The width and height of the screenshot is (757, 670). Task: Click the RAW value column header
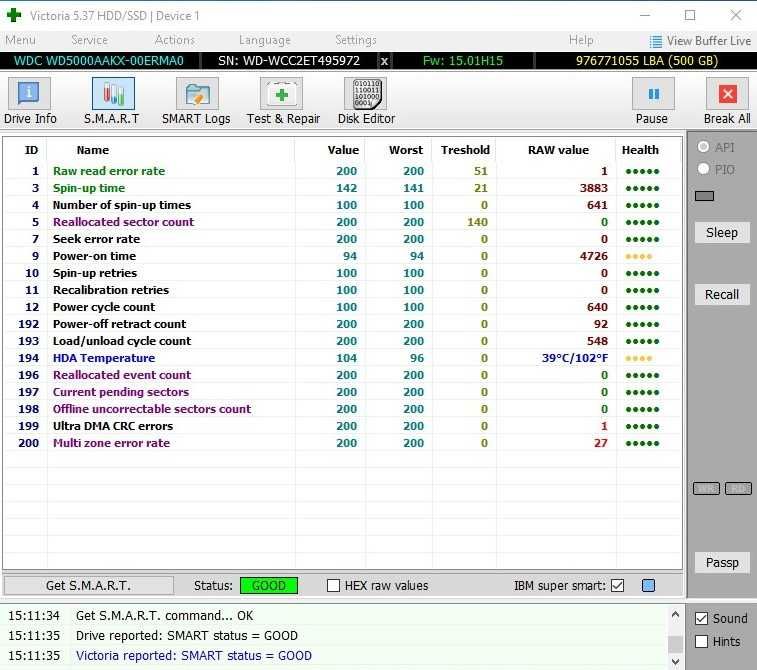coord(558,150)
